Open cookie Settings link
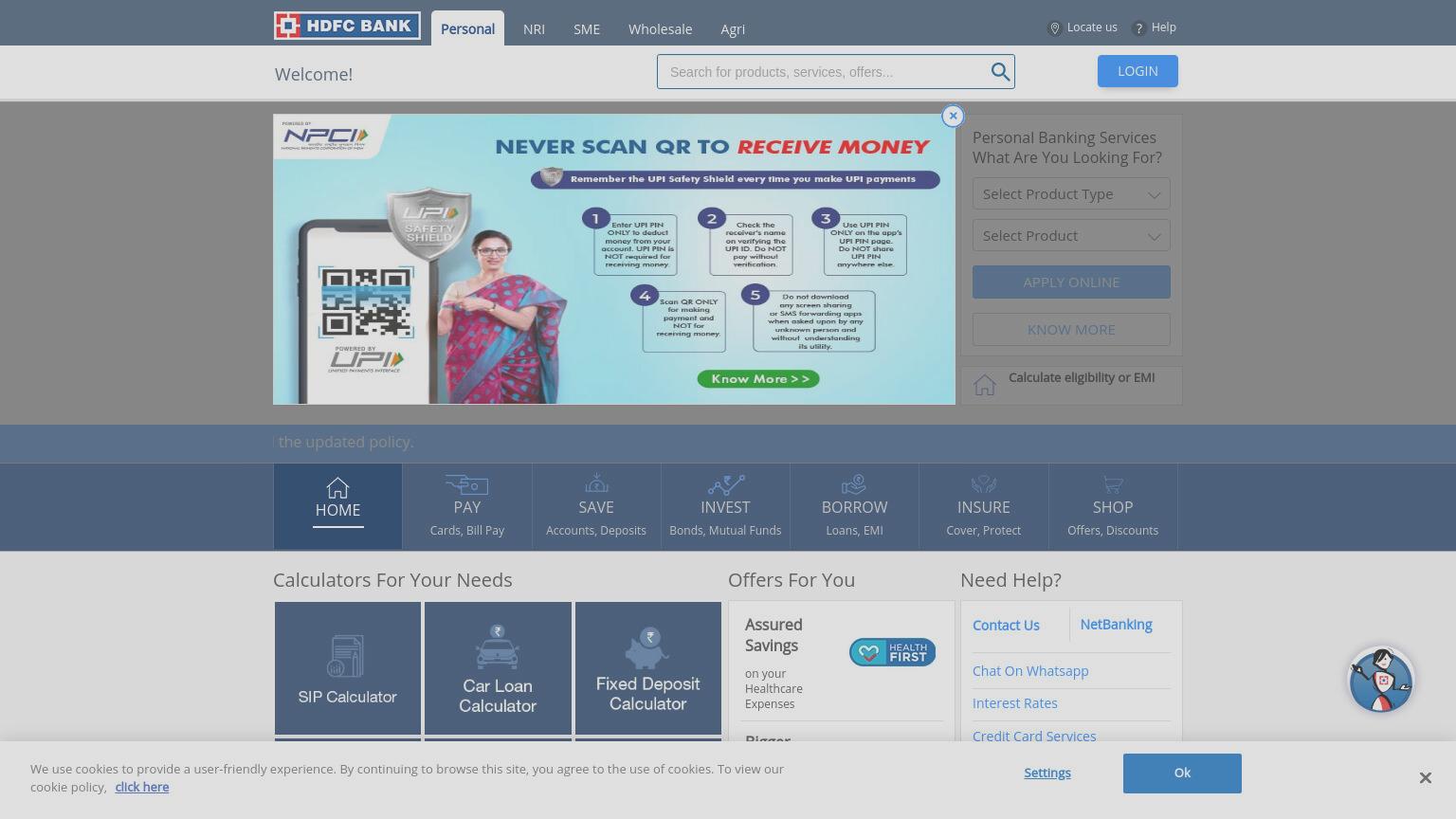The width and height of the screenshot is (1456, 819). (x=1047, y=773)
